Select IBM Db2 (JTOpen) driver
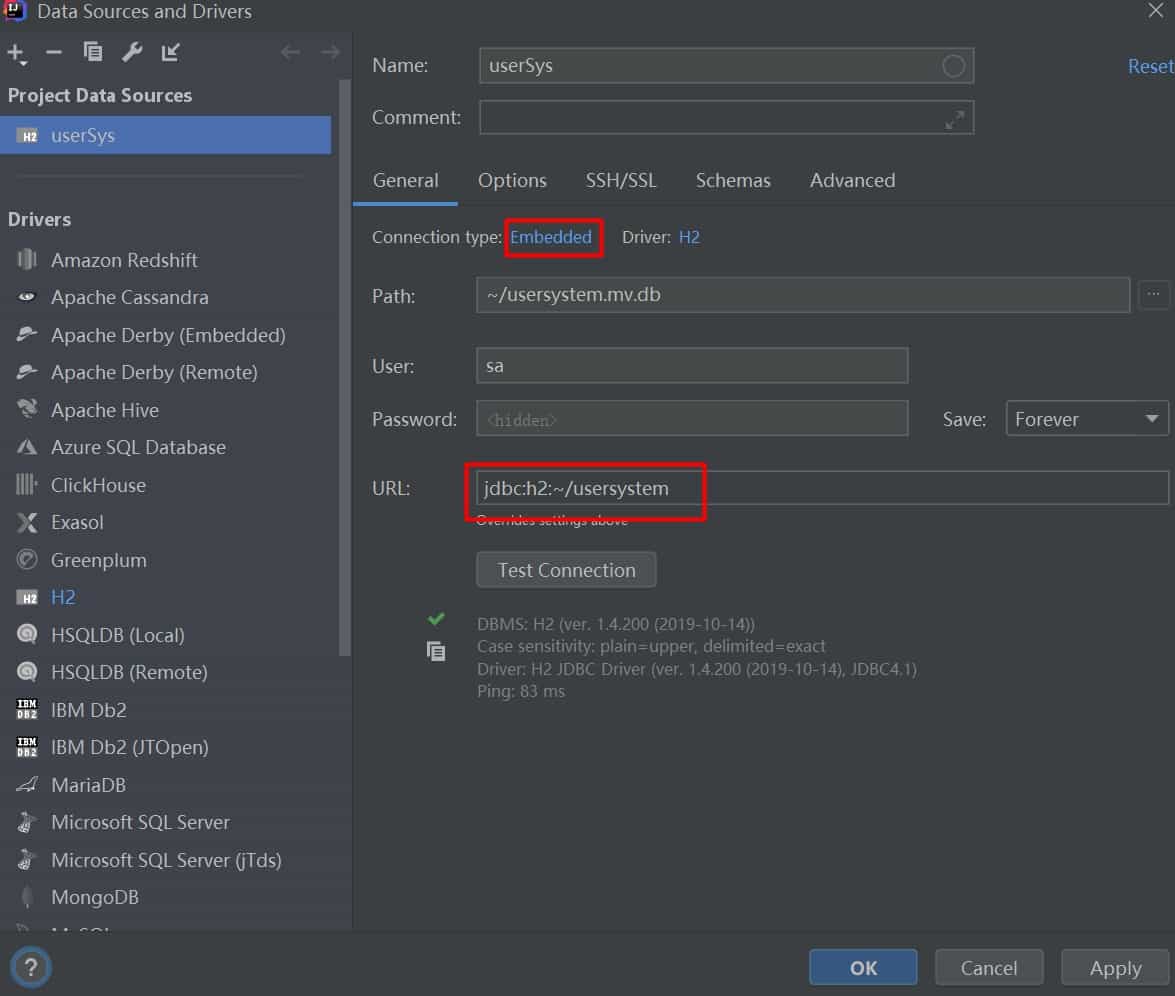This screenshot has width=1175, height=996. coord(129,747)
